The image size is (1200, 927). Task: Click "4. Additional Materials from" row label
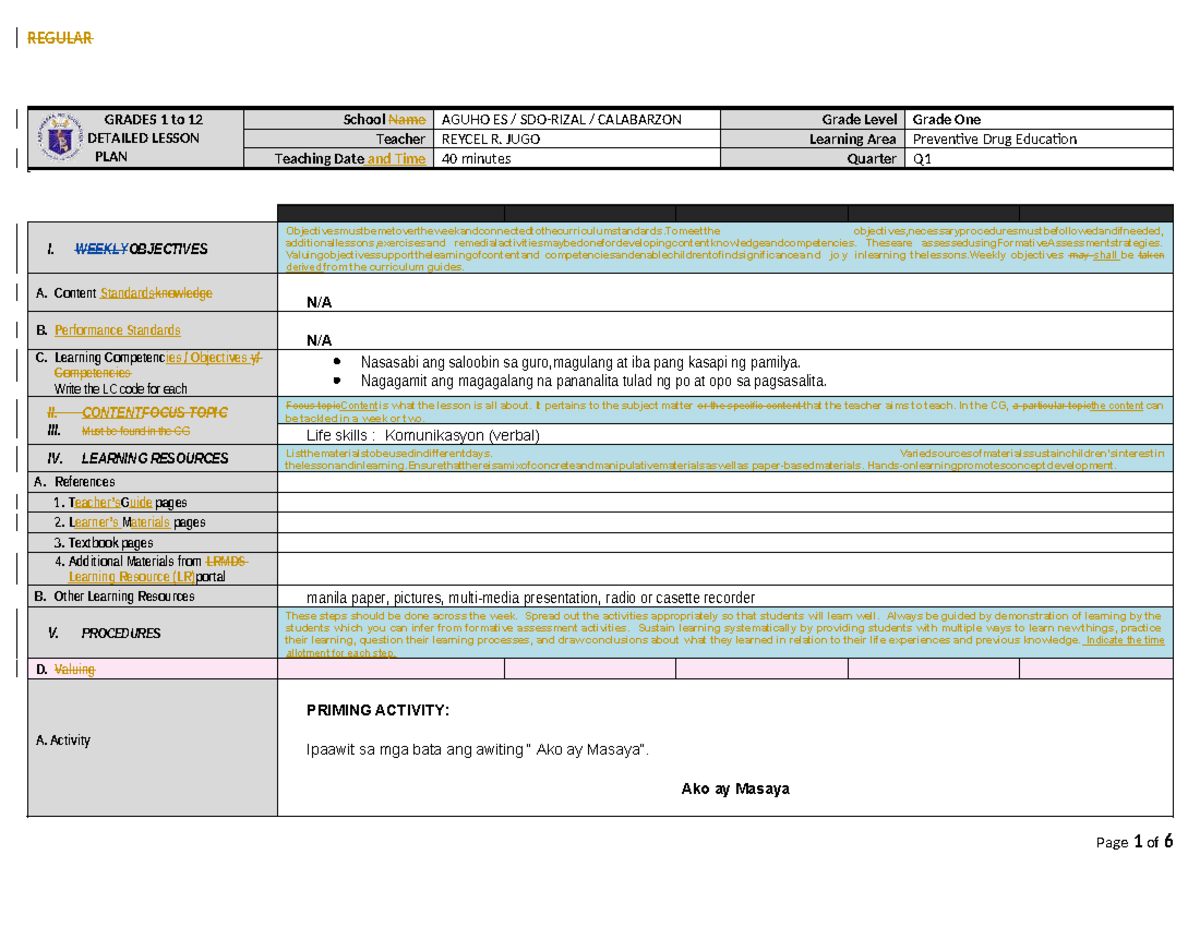[x=153, y=569]
